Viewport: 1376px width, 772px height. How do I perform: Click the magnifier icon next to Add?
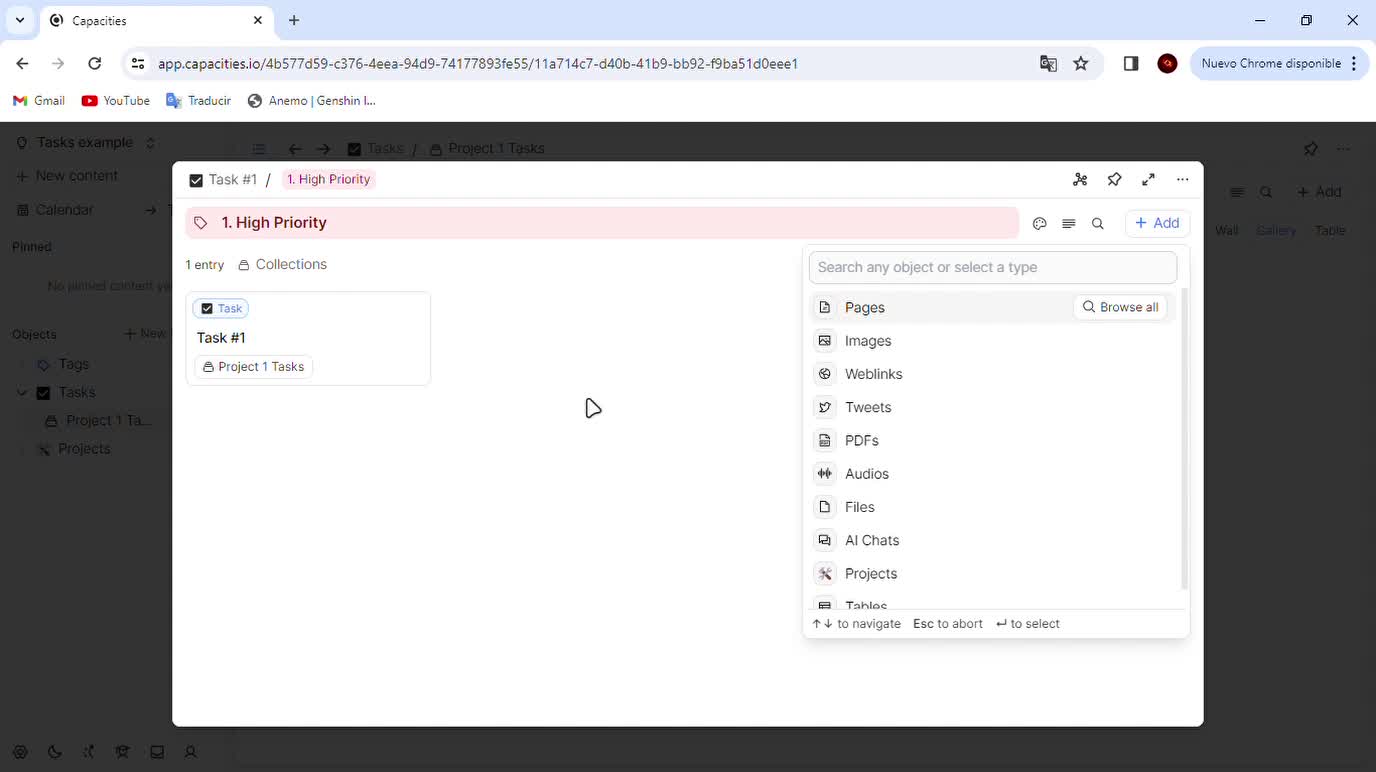pyautogui.click(x=1097, y=224)
